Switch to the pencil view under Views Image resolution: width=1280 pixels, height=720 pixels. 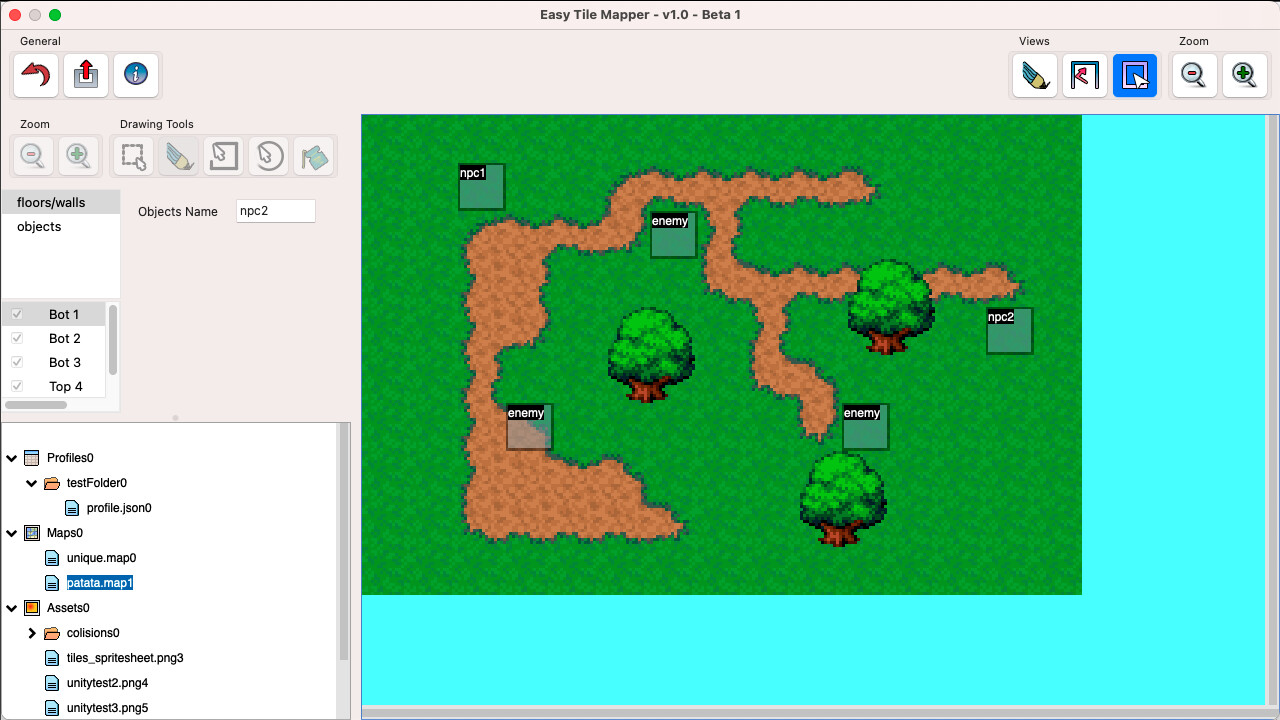[1034, 75]
